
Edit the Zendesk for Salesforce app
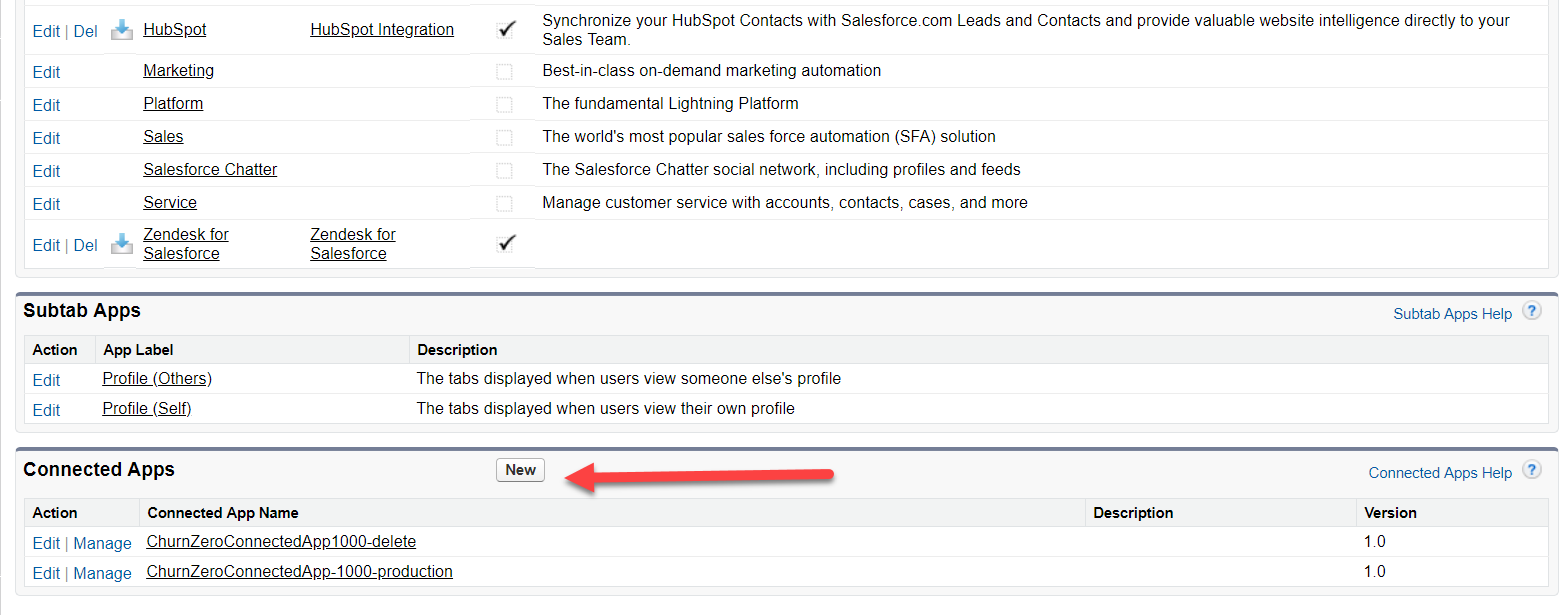point(46,245)
